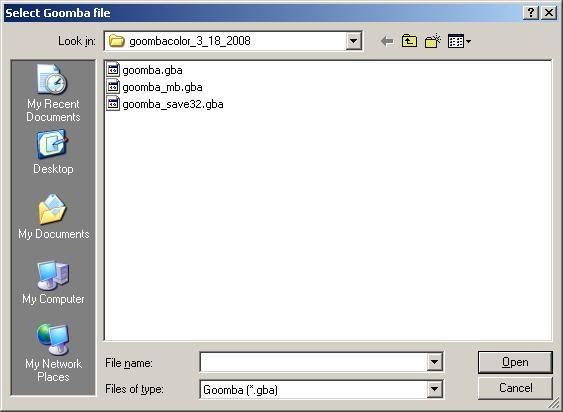Click the goomba_save32.gba file name
The image size is (563, 412).
(x=173, y=104)
